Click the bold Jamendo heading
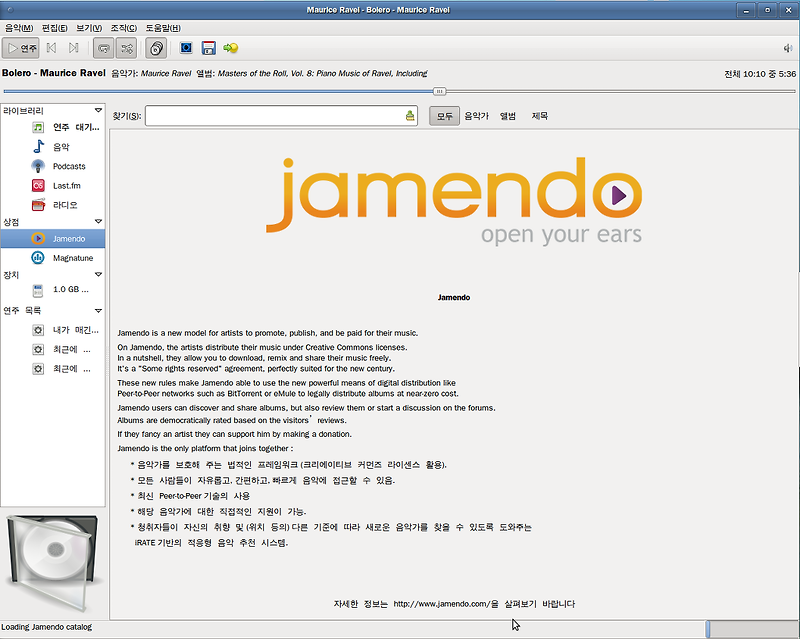Viewport: 800px width, 639px height. tap(454, 298)
